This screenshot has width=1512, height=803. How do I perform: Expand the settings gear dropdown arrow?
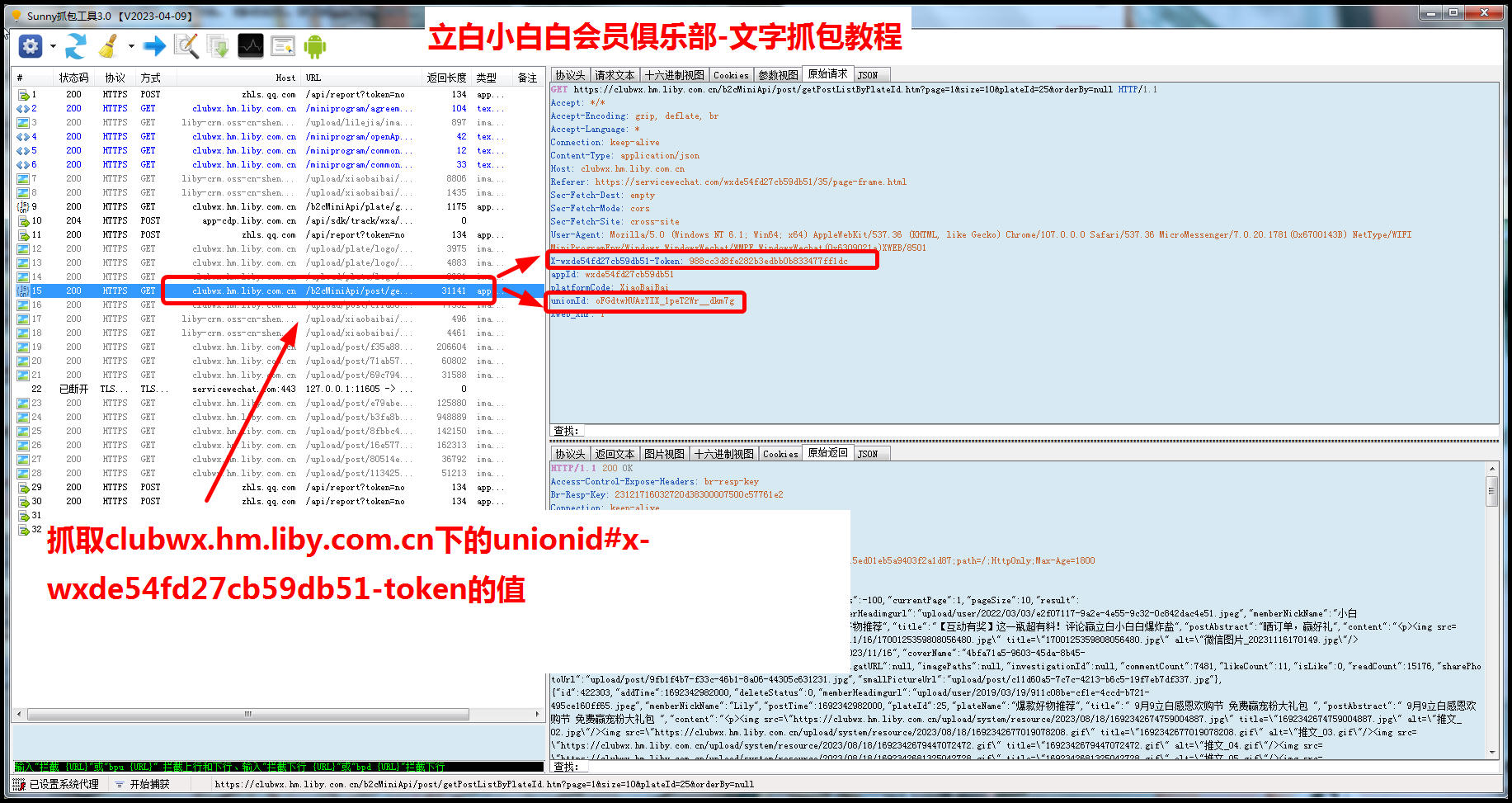53,46
